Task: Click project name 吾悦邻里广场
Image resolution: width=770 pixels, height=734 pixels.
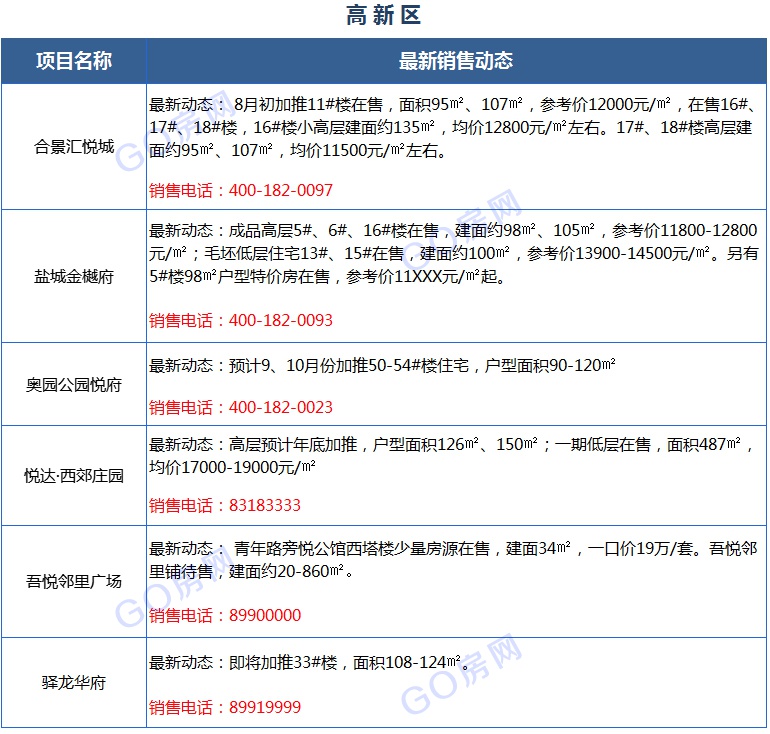Action: 74,581
